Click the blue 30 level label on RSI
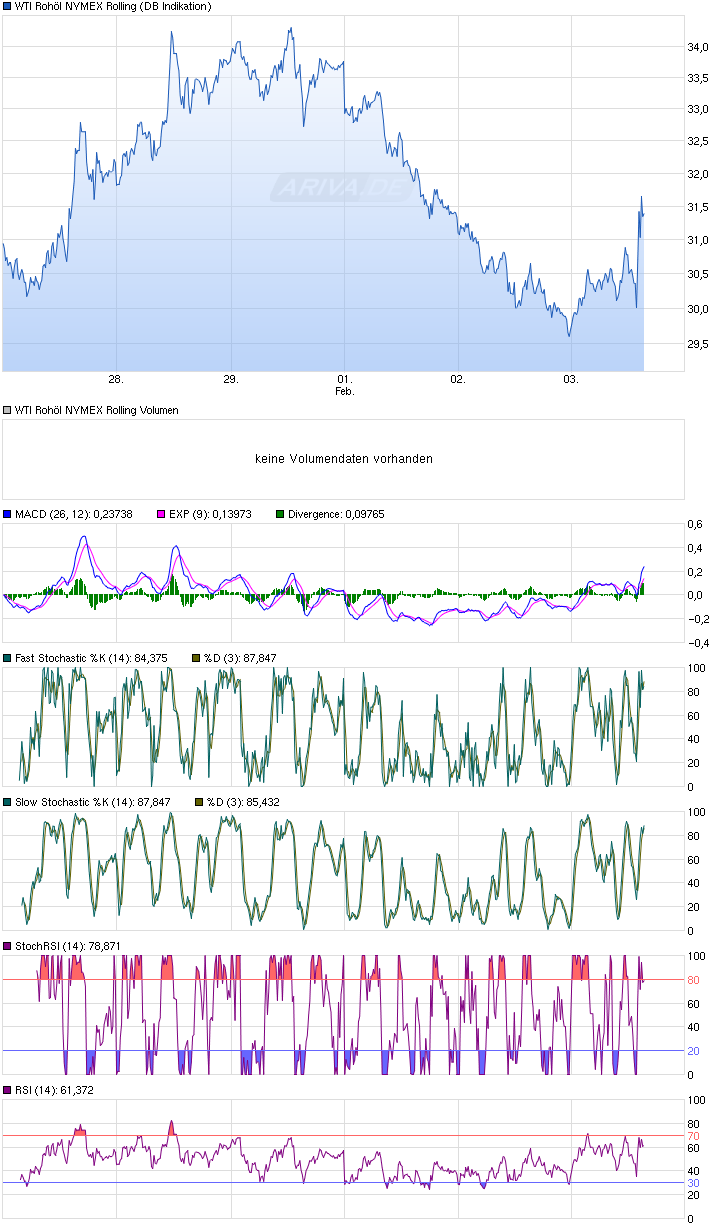 (692, 1184)
